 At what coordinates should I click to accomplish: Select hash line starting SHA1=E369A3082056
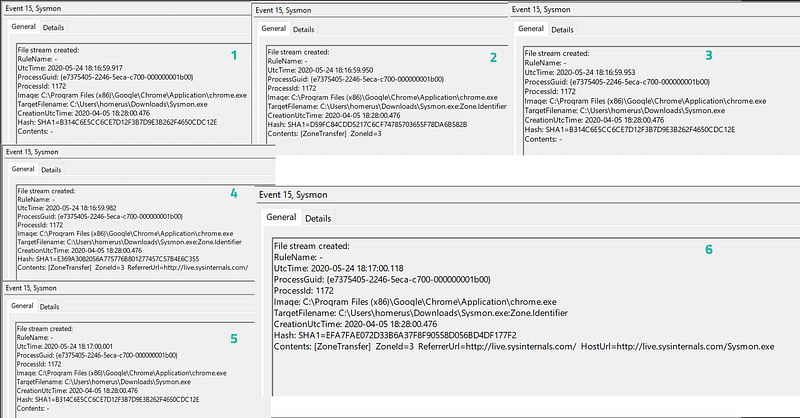pos(108,259)
